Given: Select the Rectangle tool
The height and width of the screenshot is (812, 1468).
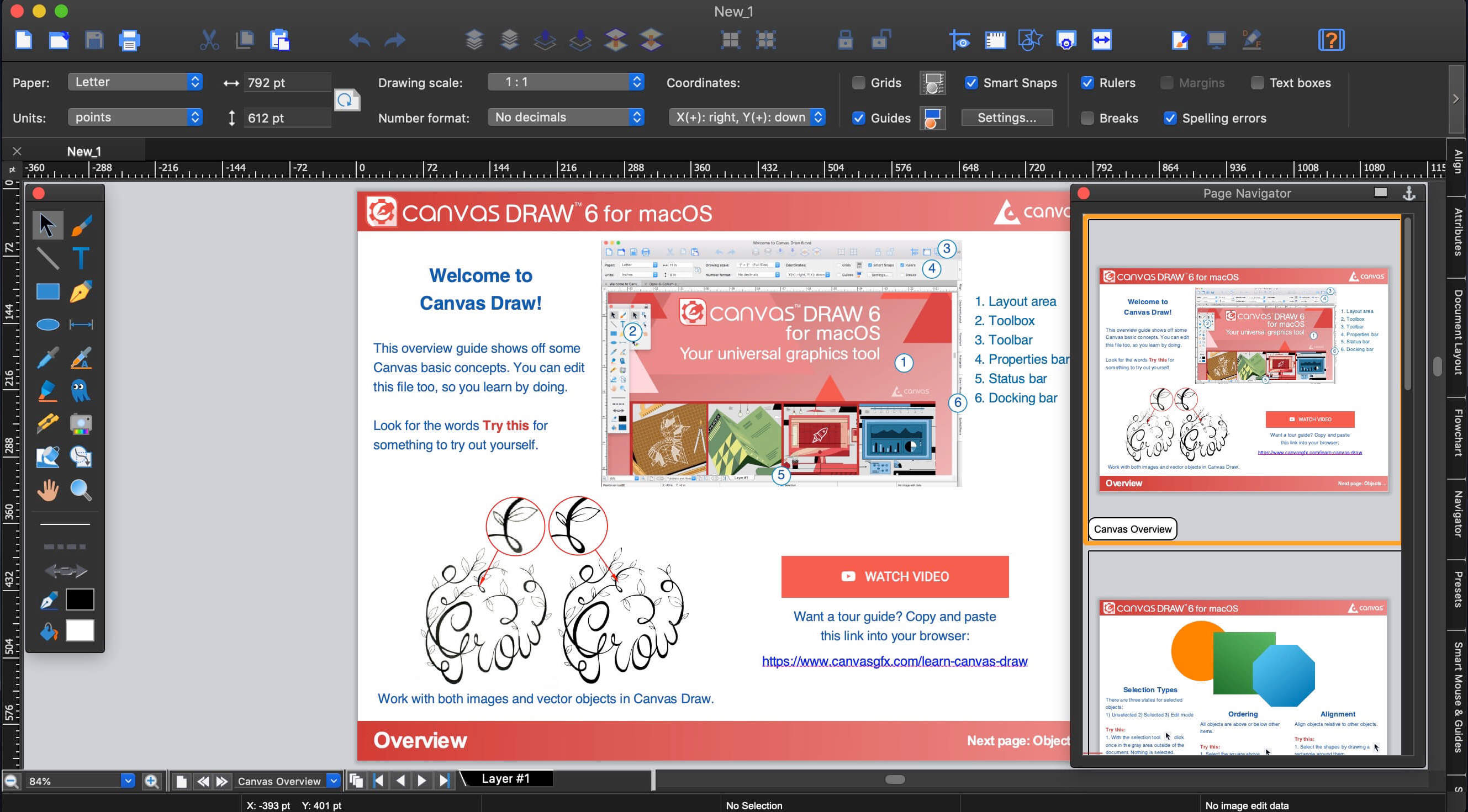Looking at the screenshot, I should [48, 291].
